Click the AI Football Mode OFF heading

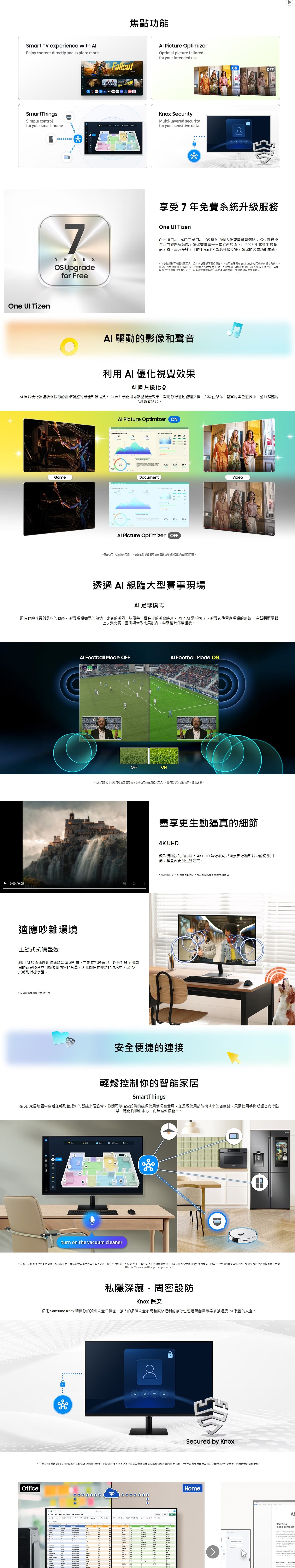coord(105,657)
